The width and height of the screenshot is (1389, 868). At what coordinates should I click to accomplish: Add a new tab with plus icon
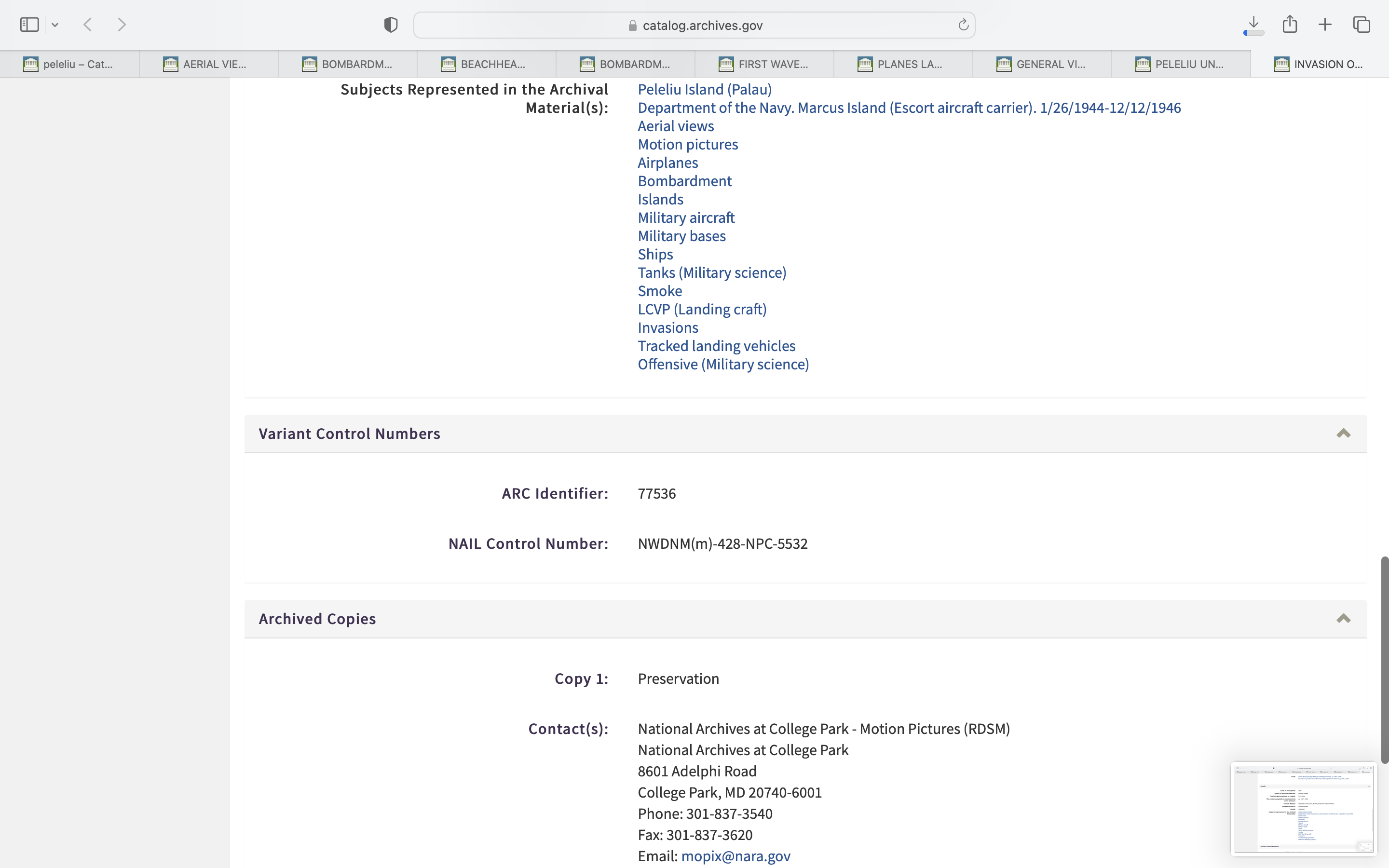(1325, 25)
